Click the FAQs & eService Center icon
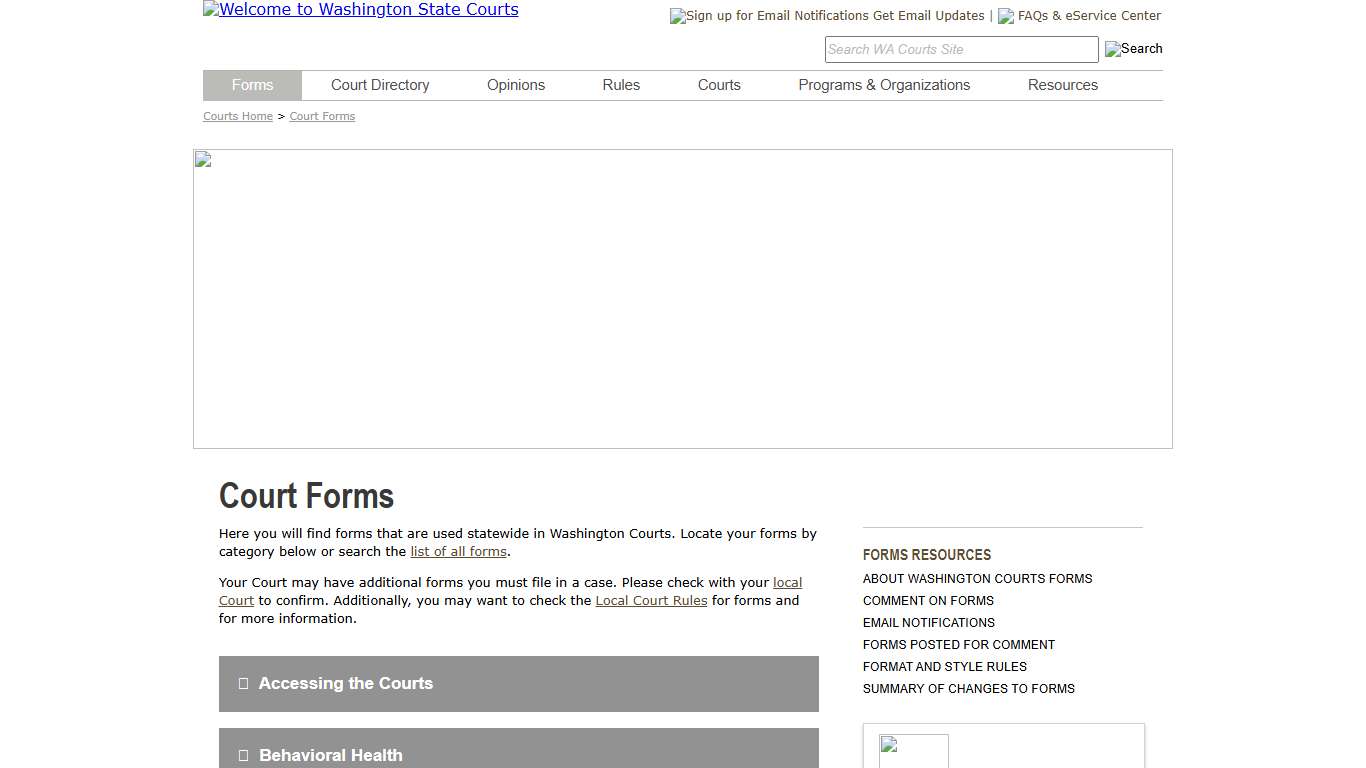The width and height of the screenshot is (1366, 768). (x=1005, y=16)
